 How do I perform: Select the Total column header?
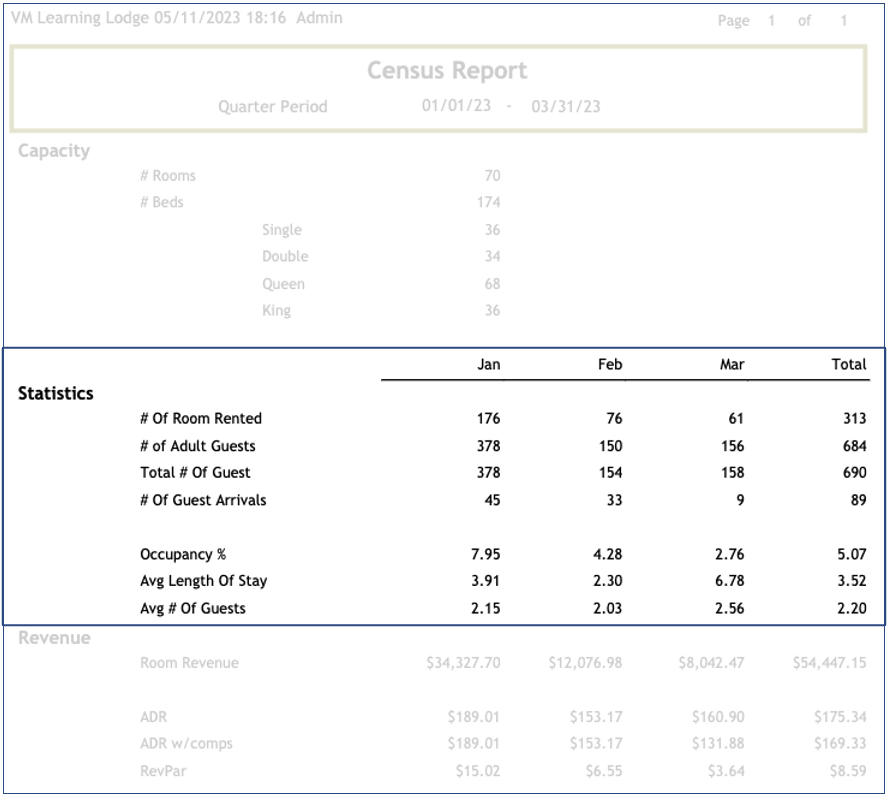849,364
